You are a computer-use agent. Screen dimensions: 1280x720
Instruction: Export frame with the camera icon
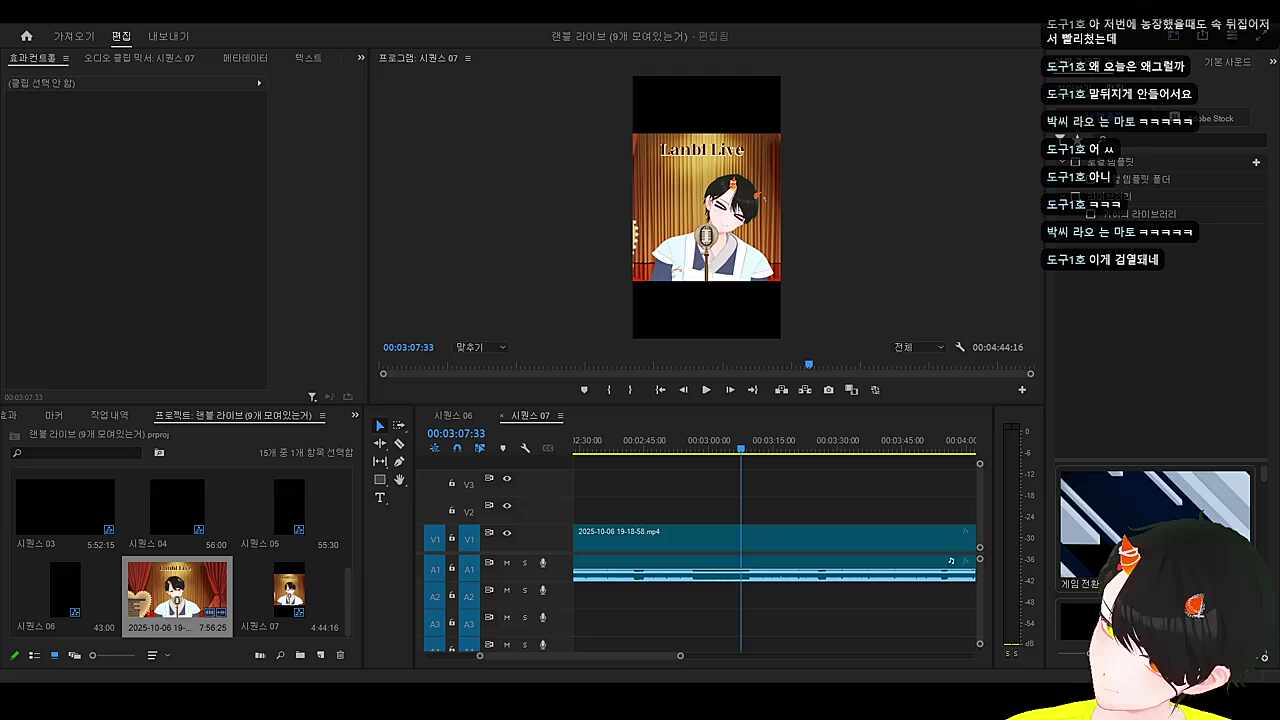pyautogui.click(x=828, y=390)
